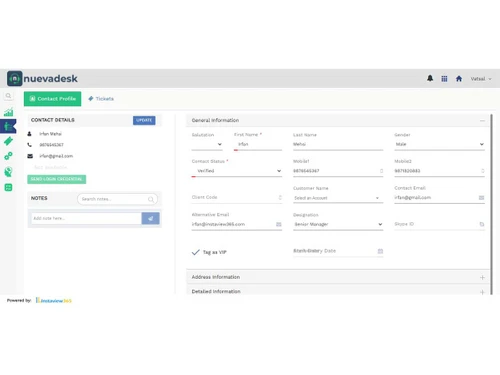Select the Contact Profile tab
500x375 pixels.
pos(52,99)
